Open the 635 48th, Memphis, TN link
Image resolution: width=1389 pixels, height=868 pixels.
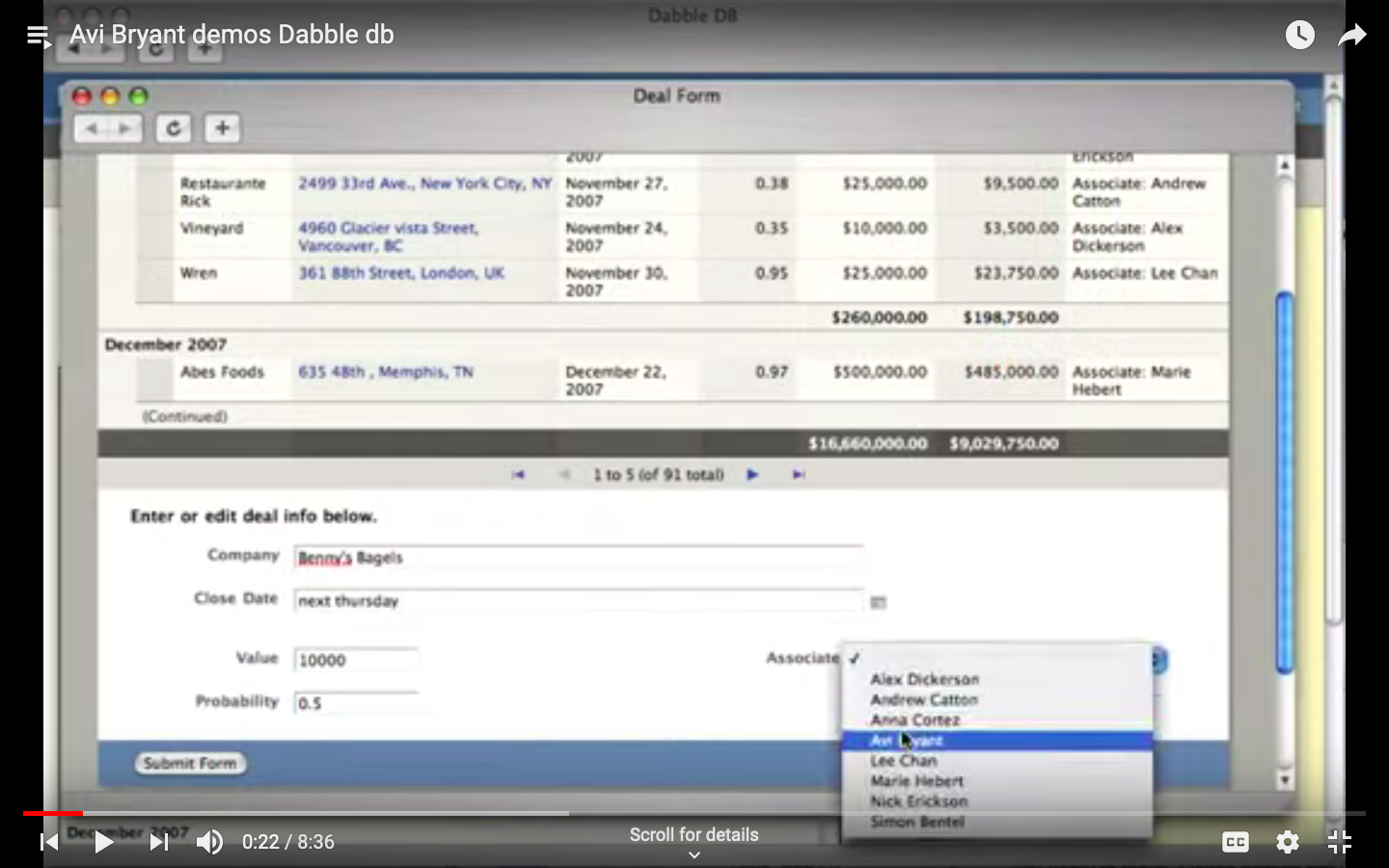(x=385, y=371)
